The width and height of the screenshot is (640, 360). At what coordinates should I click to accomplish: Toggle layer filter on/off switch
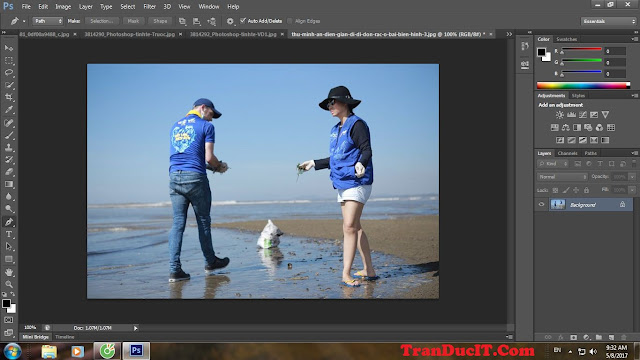[634, 164]
